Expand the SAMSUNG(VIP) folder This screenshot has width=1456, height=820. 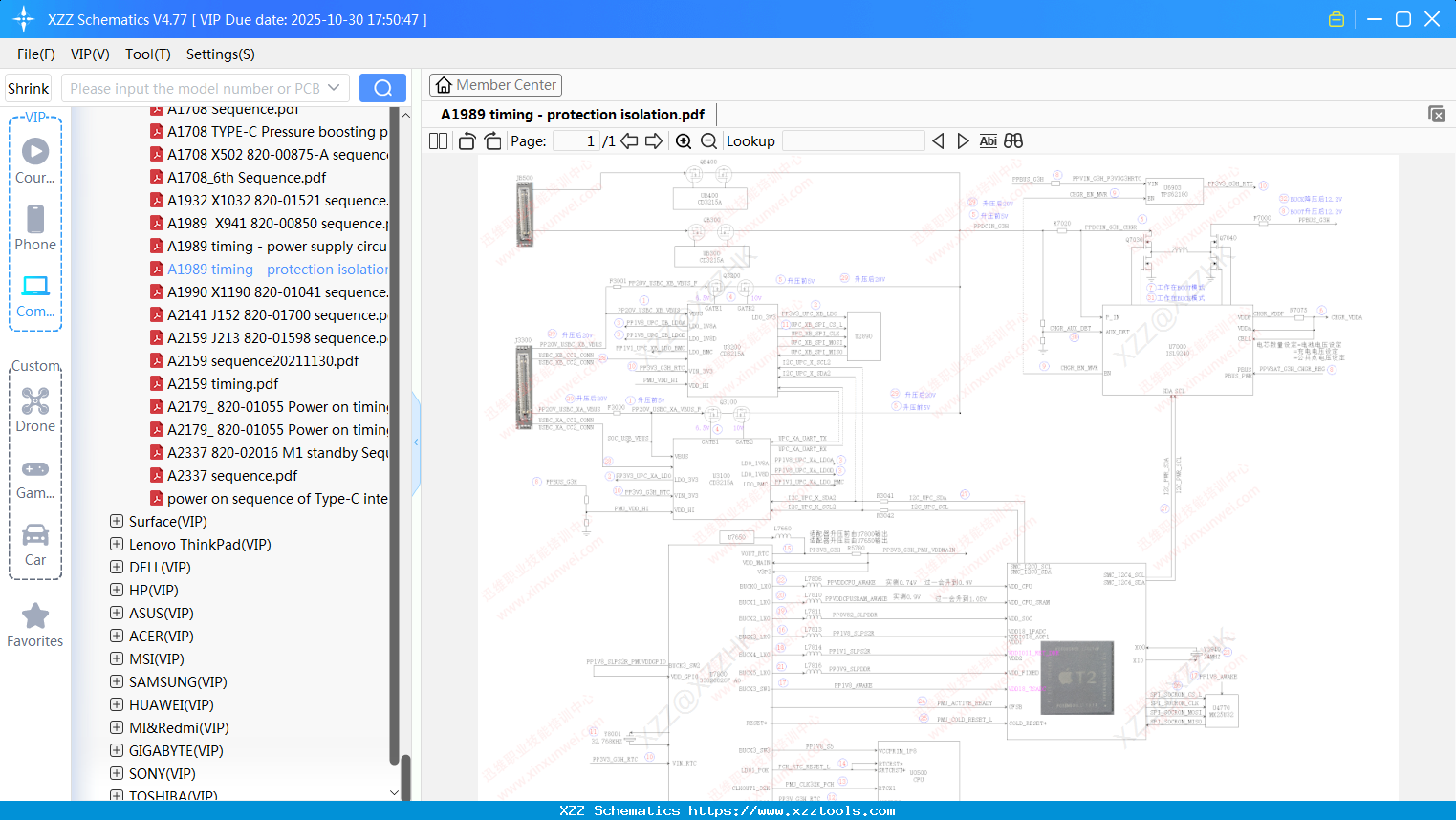pyautogui.click(x=117, y=682)
